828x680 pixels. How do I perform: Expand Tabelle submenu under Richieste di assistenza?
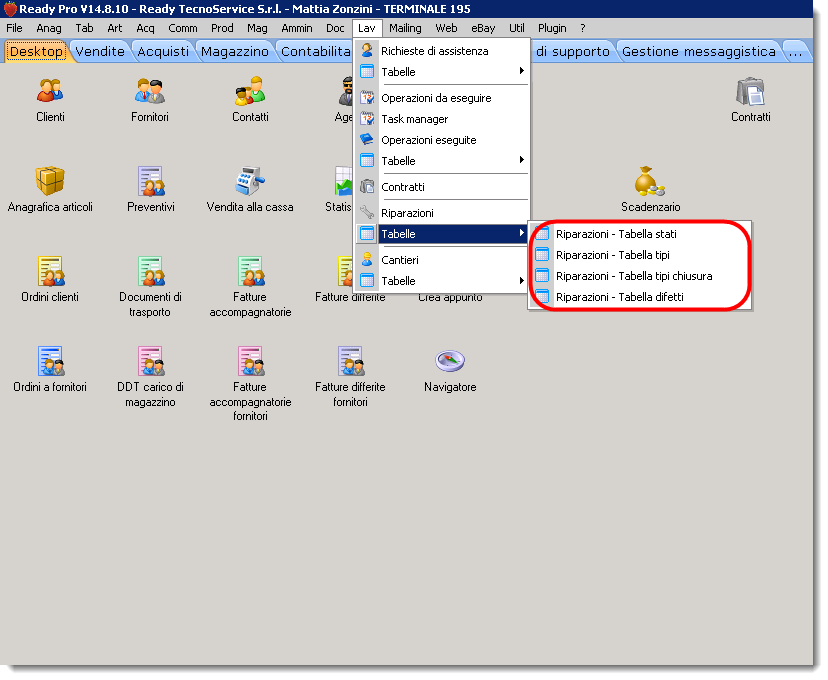tap(441, 72)
